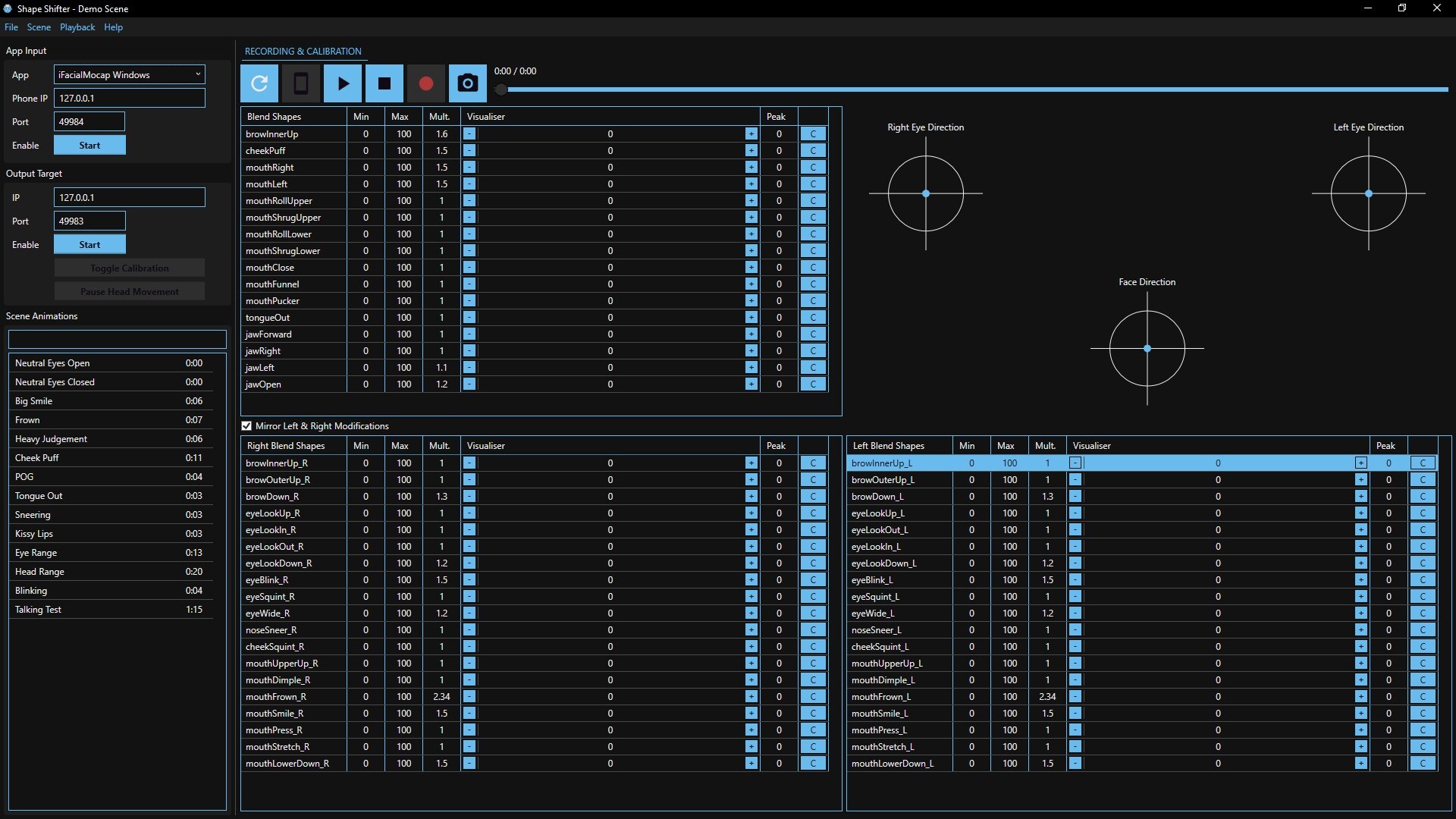Toggle Mirror Left & Right Modifications
Screen dimensions: 1456x819
click(x=246, y=425)
